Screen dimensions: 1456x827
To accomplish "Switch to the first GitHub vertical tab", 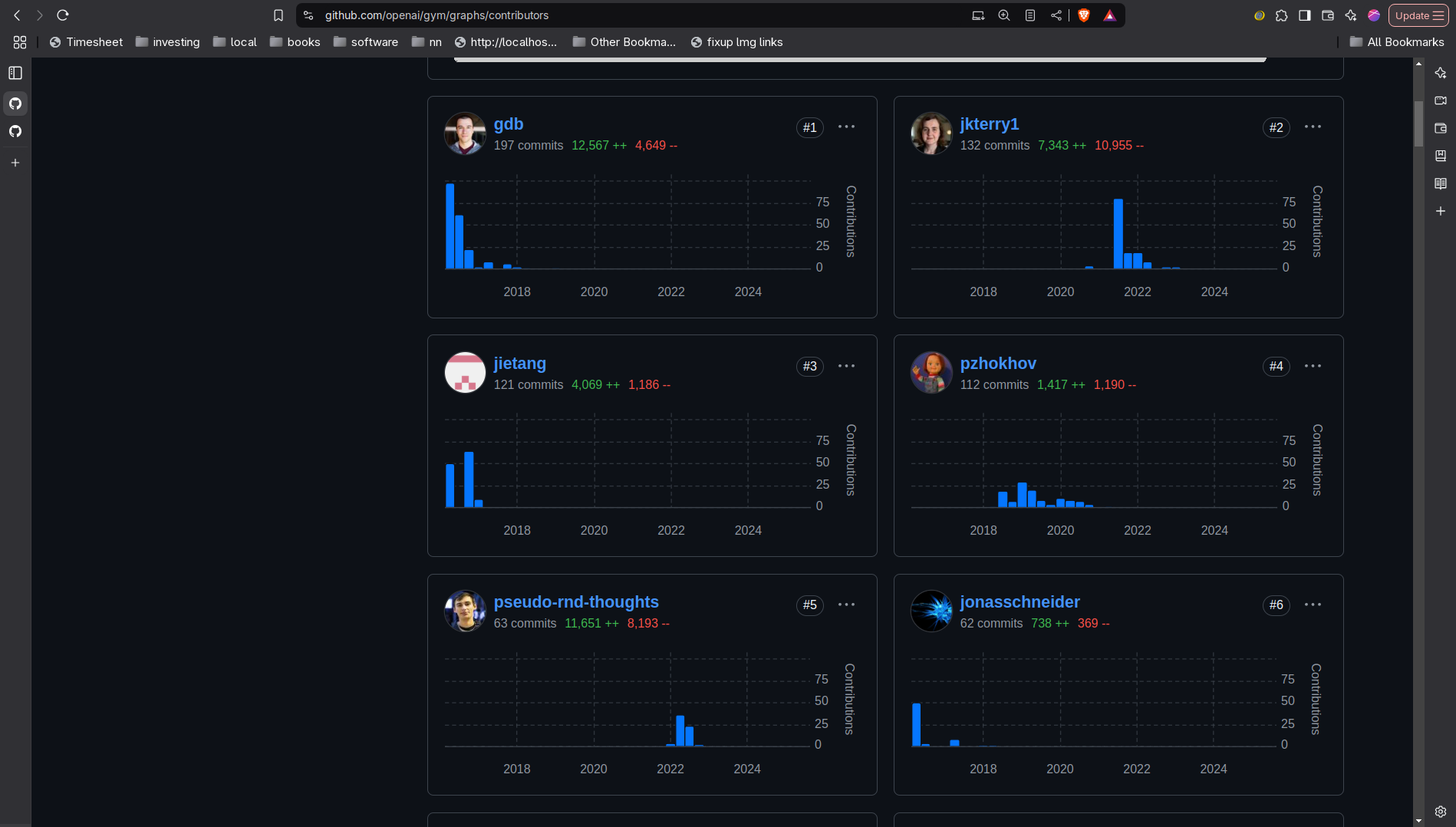I will click(15, 104).
